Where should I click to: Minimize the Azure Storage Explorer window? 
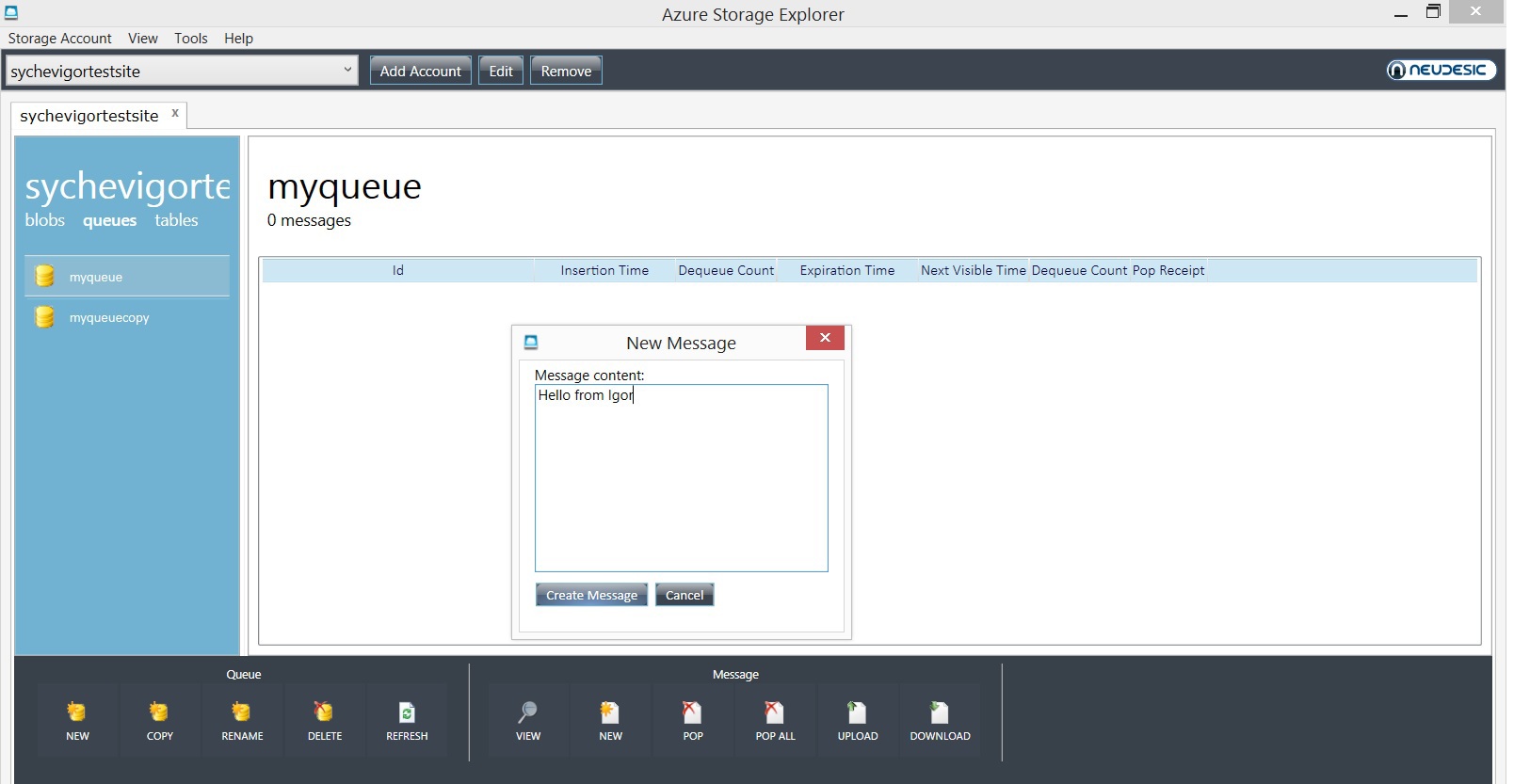click(x=1401, y=13)
